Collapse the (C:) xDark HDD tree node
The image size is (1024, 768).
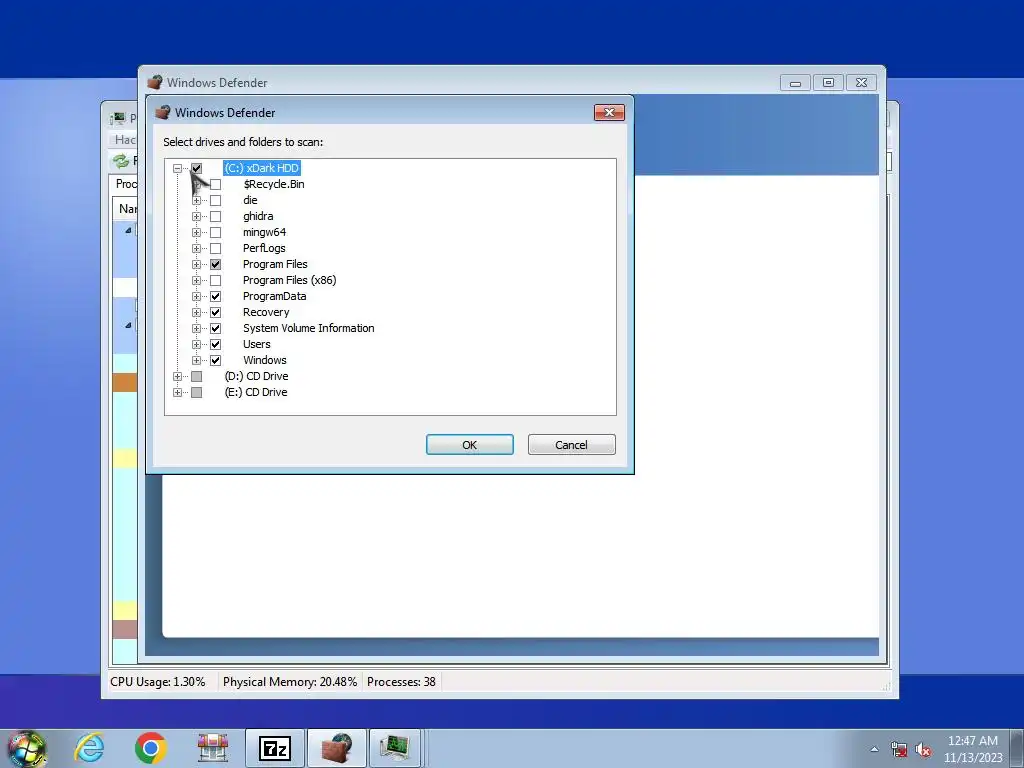177,168
